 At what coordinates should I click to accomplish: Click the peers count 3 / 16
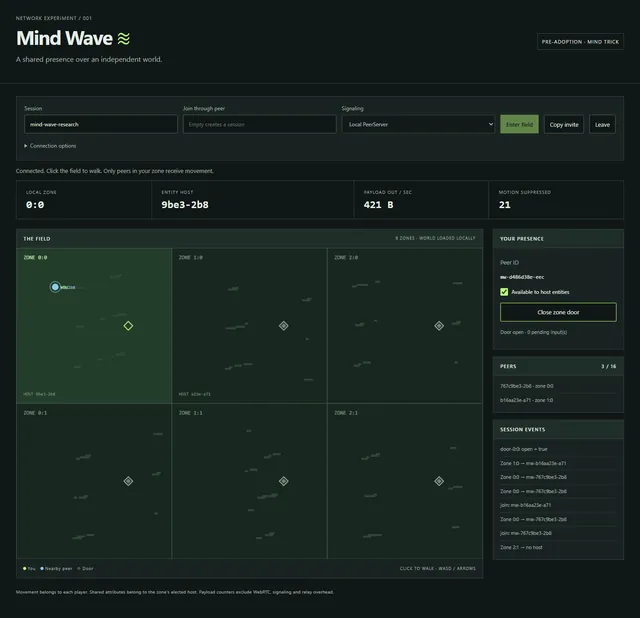(x=609, y=367)
